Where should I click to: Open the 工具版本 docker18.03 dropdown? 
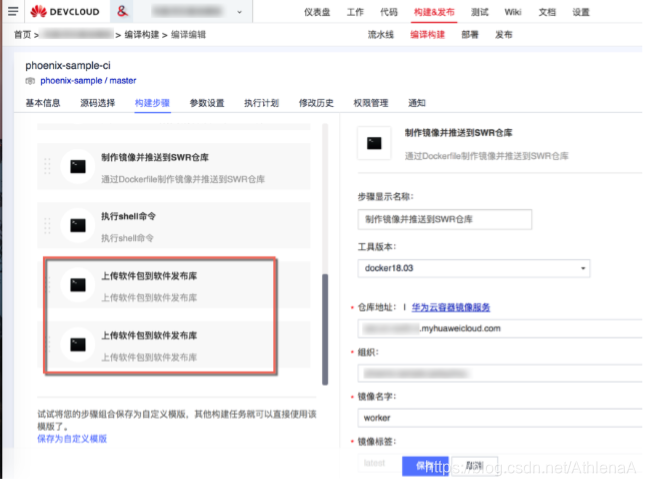[x=474, y=268]
